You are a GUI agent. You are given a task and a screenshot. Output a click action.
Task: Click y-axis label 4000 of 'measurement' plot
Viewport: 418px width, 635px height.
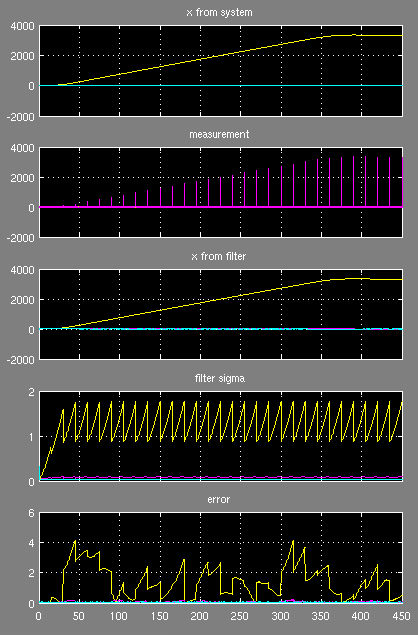tap(22, 148)
